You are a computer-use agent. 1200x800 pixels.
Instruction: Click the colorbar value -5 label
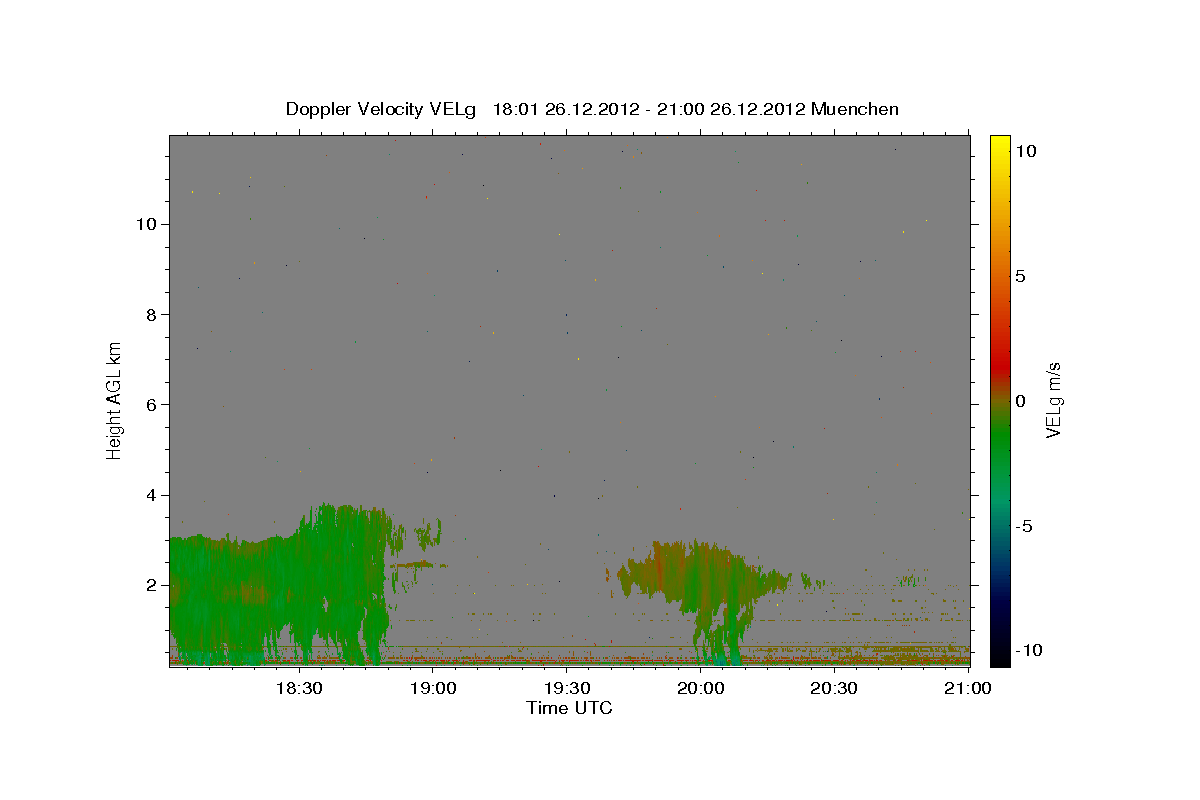click(1024, 526)
